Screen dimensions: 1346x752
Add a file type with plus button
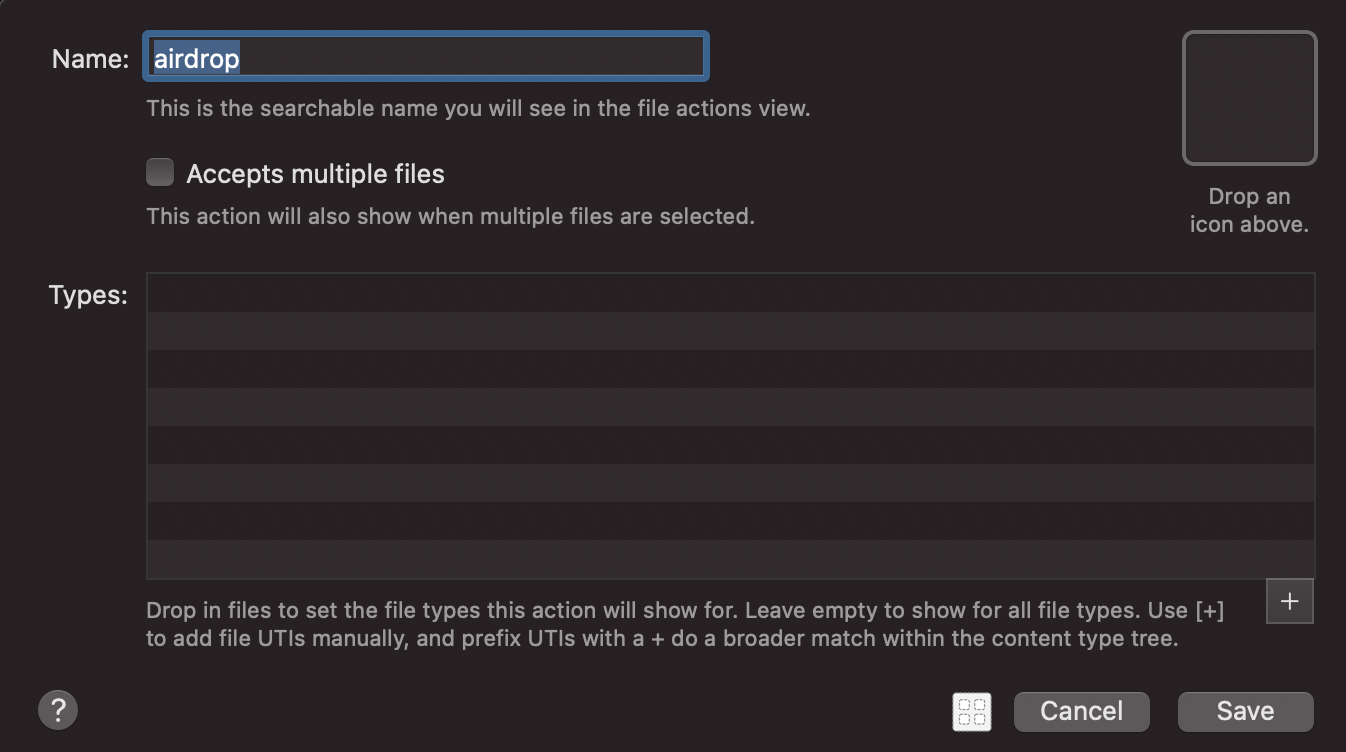[1289, 601]
